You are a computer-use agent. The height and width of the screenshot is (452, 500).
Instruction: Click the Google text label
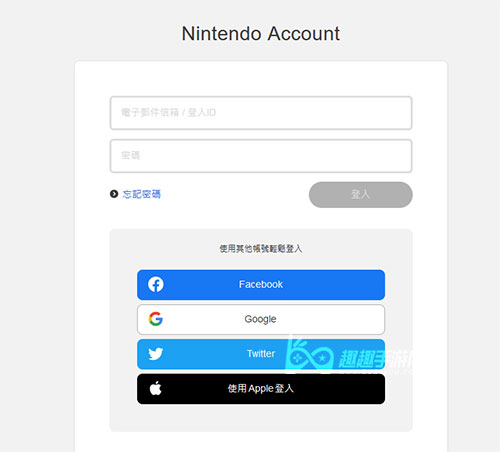pyautogui.click(x=260, y=319)
